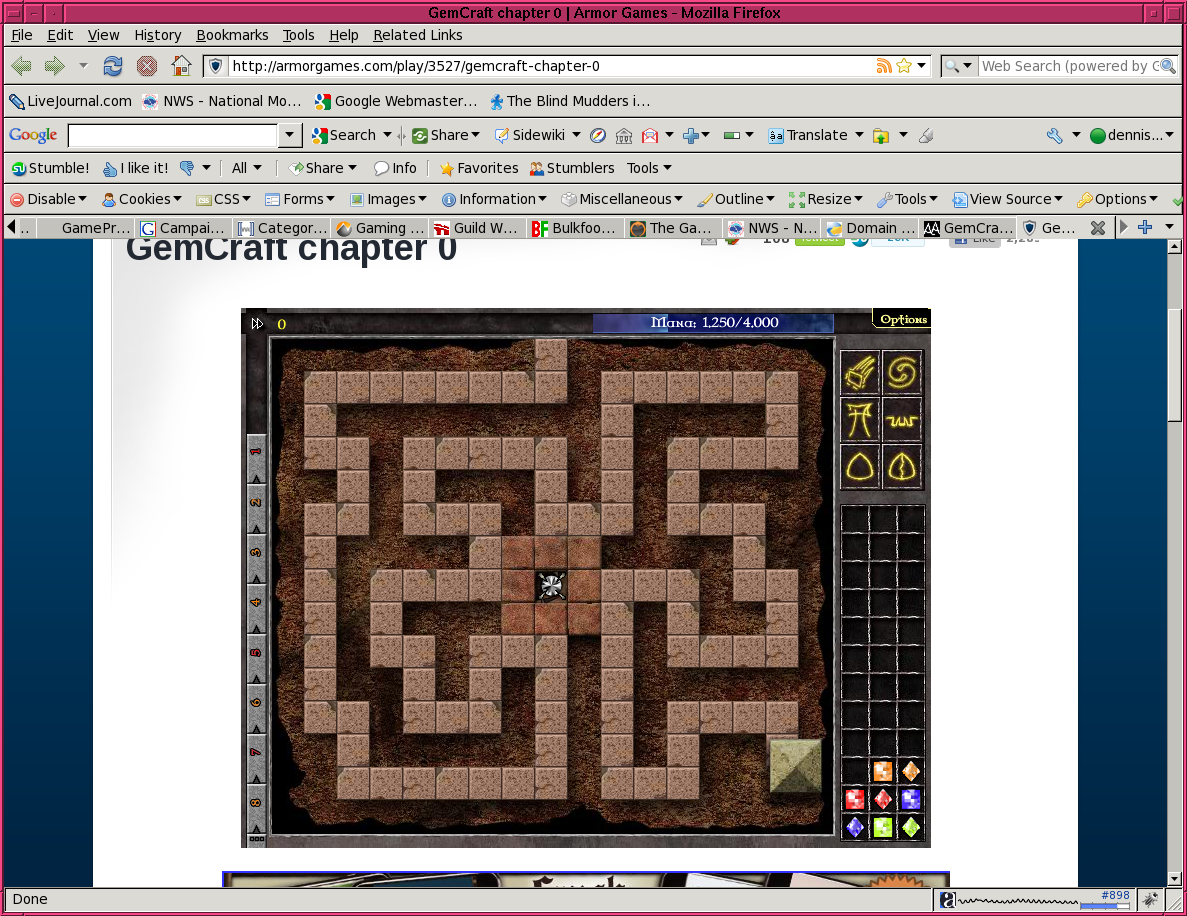Toggle the bookmark star in address bar
Image resolution: width=1187 pixels, height=916 pixels.
click(904, 66)
